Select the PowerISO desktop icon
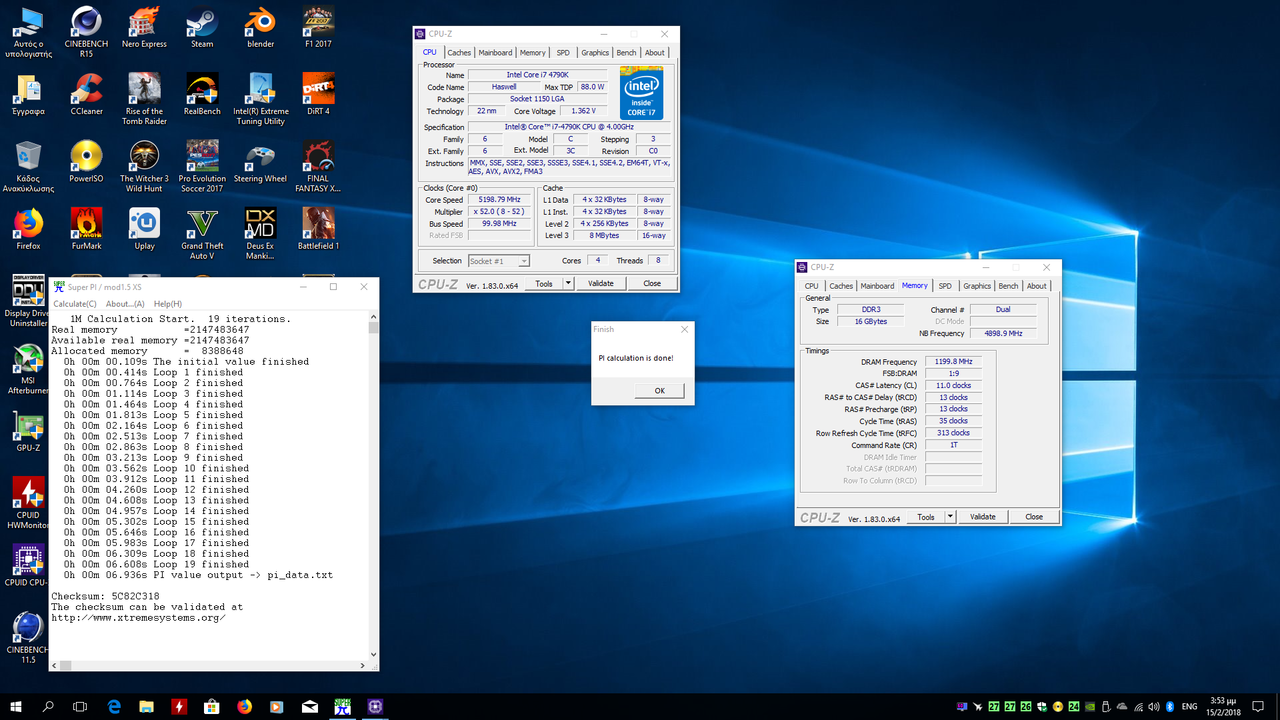 tap(86, 161)
